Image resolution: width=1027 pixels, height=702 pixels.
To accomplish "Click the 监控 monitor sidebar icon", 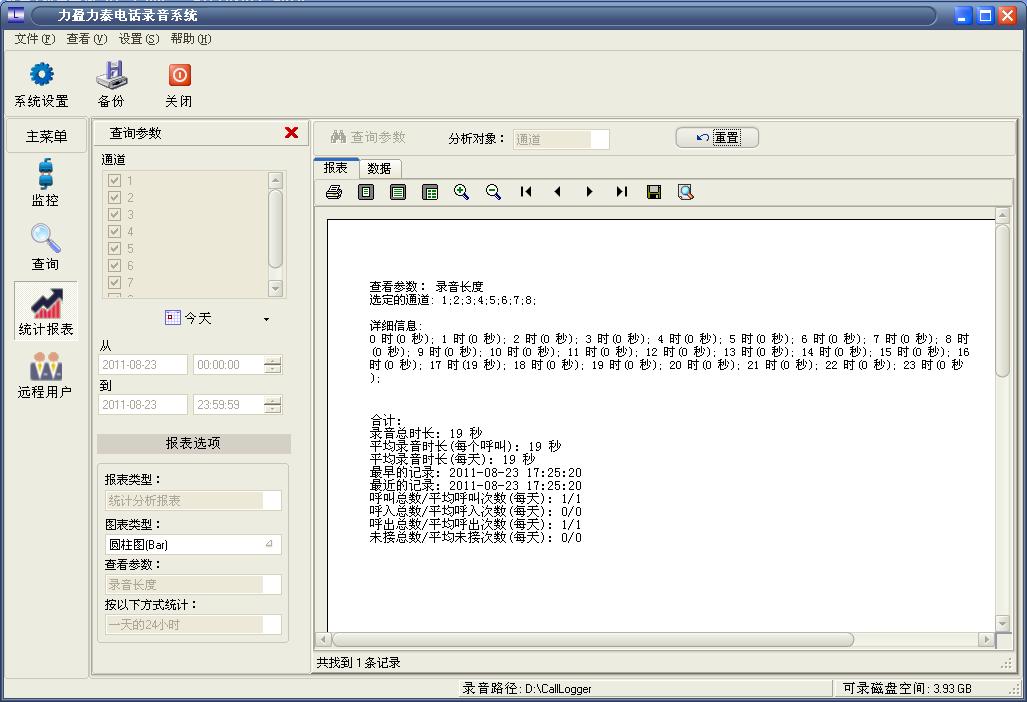I will tap(45, 176).
